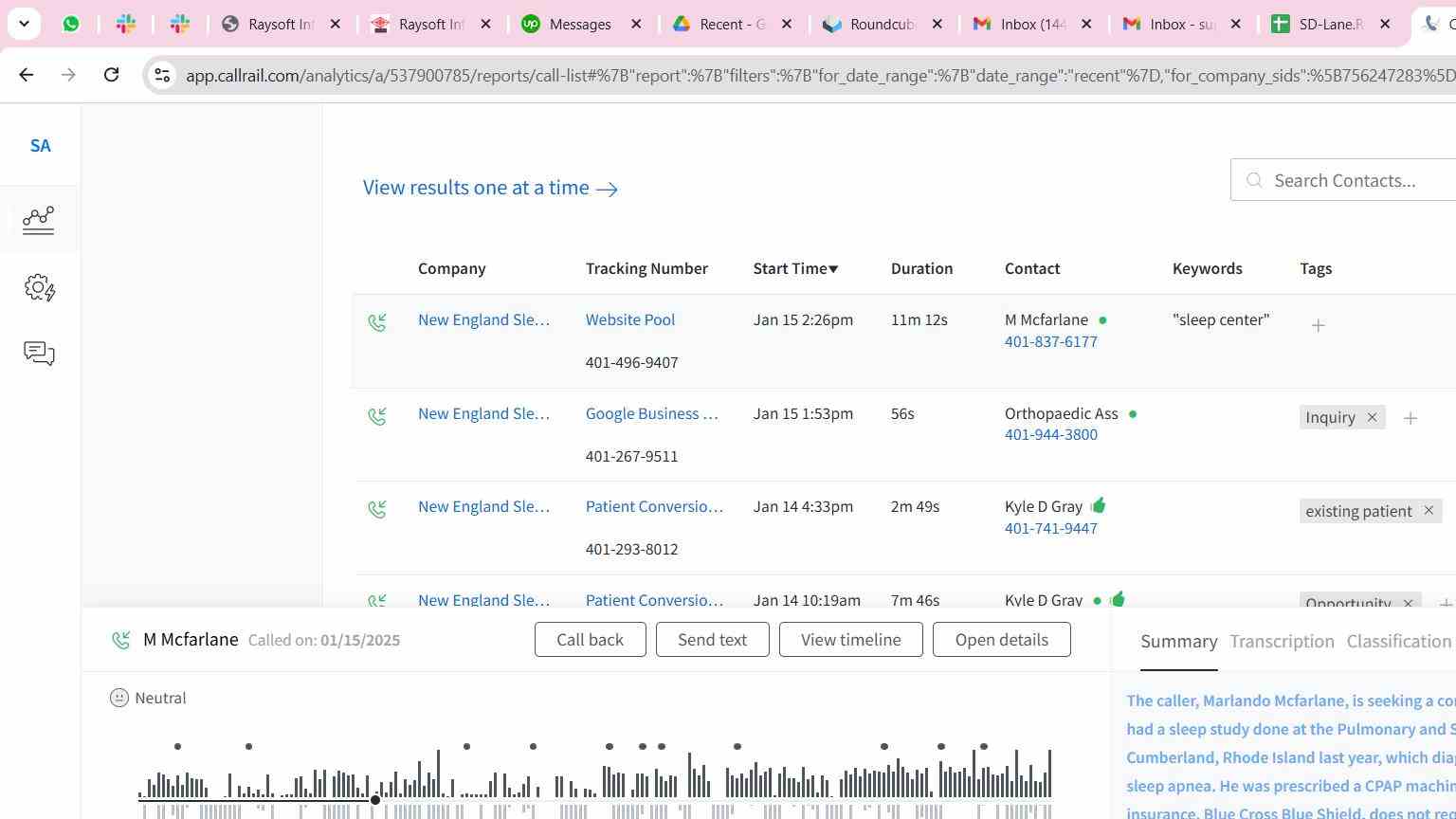Click the playhead knob on the call waveform
The height and width of the screenshot is (819, 1456).
[375, 800]
